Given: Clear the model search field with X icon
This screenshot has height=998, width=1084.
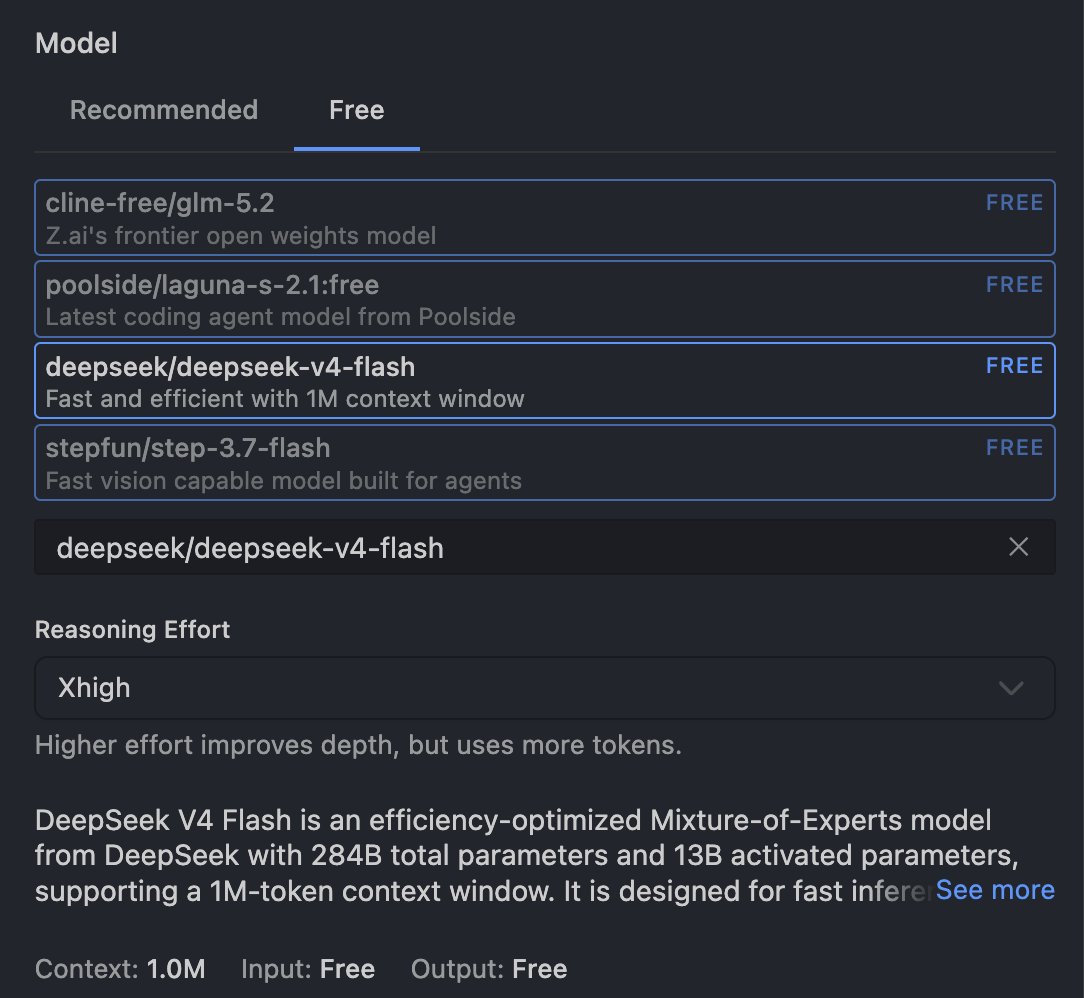Looking at the screenshot, I should click(1018, 547).
